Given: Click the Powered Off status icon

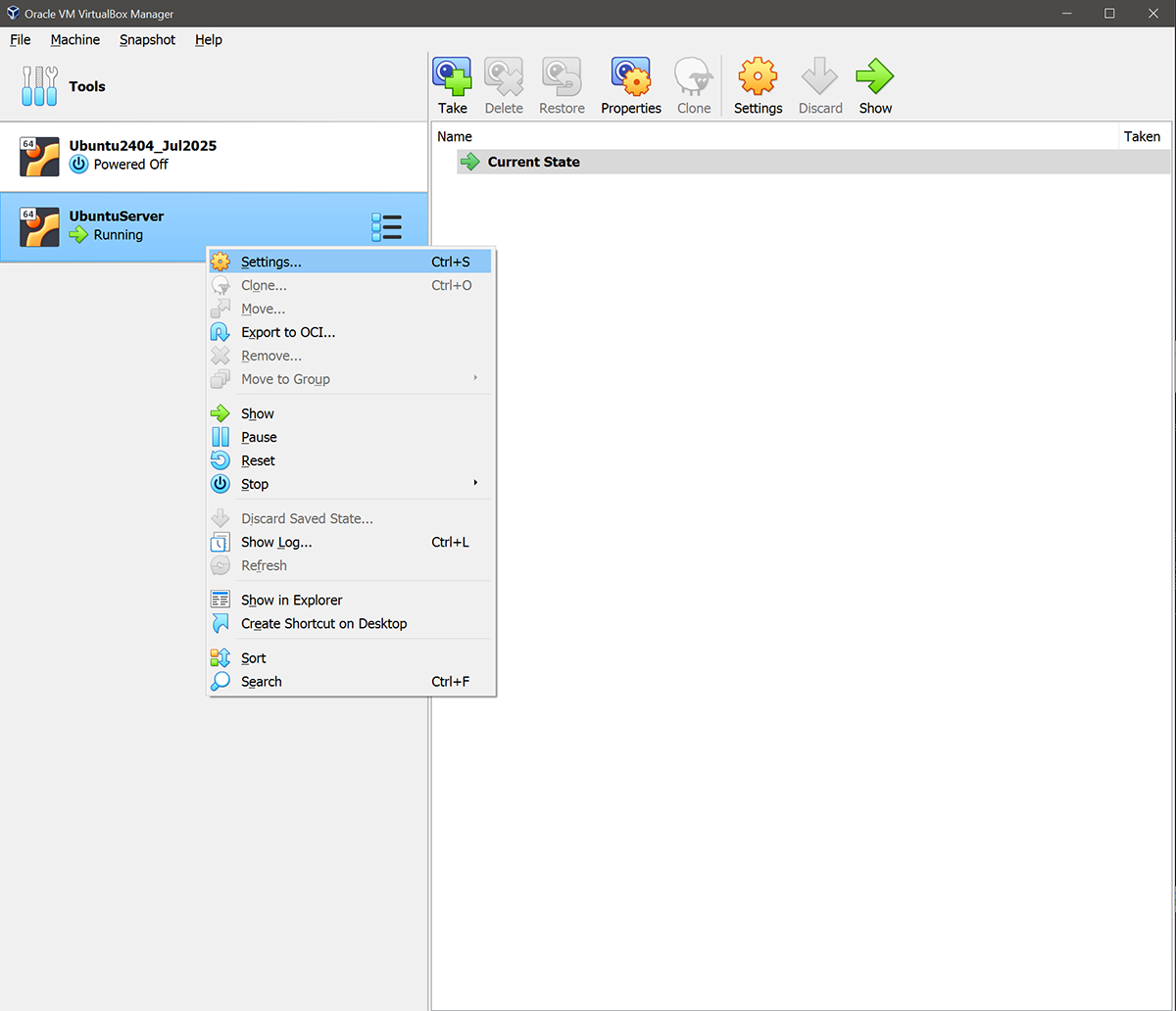Looking at the screenshot, I should (x=79, y=165).
